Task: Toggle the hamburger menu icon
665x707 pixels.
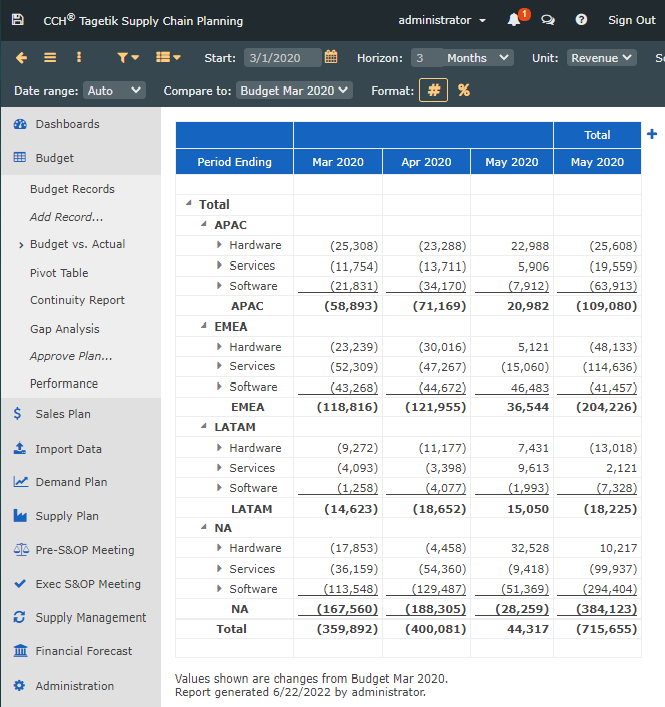Action: [50, 58]
